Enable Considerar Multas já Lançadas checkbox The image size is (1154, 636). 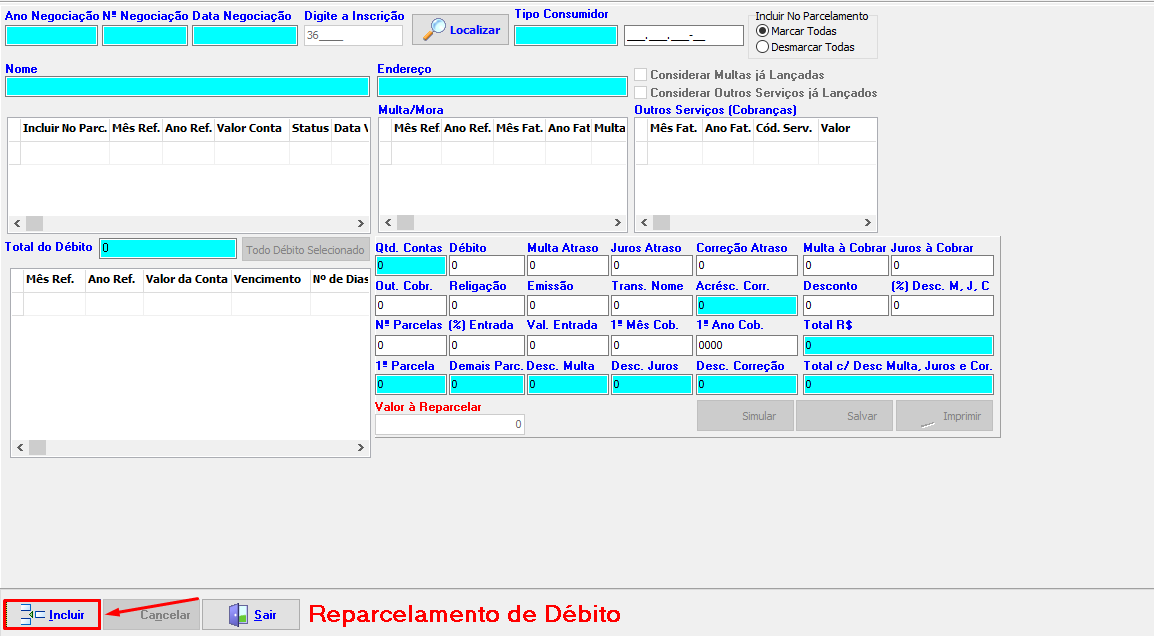pyautogui.click(x=641, y=75)
